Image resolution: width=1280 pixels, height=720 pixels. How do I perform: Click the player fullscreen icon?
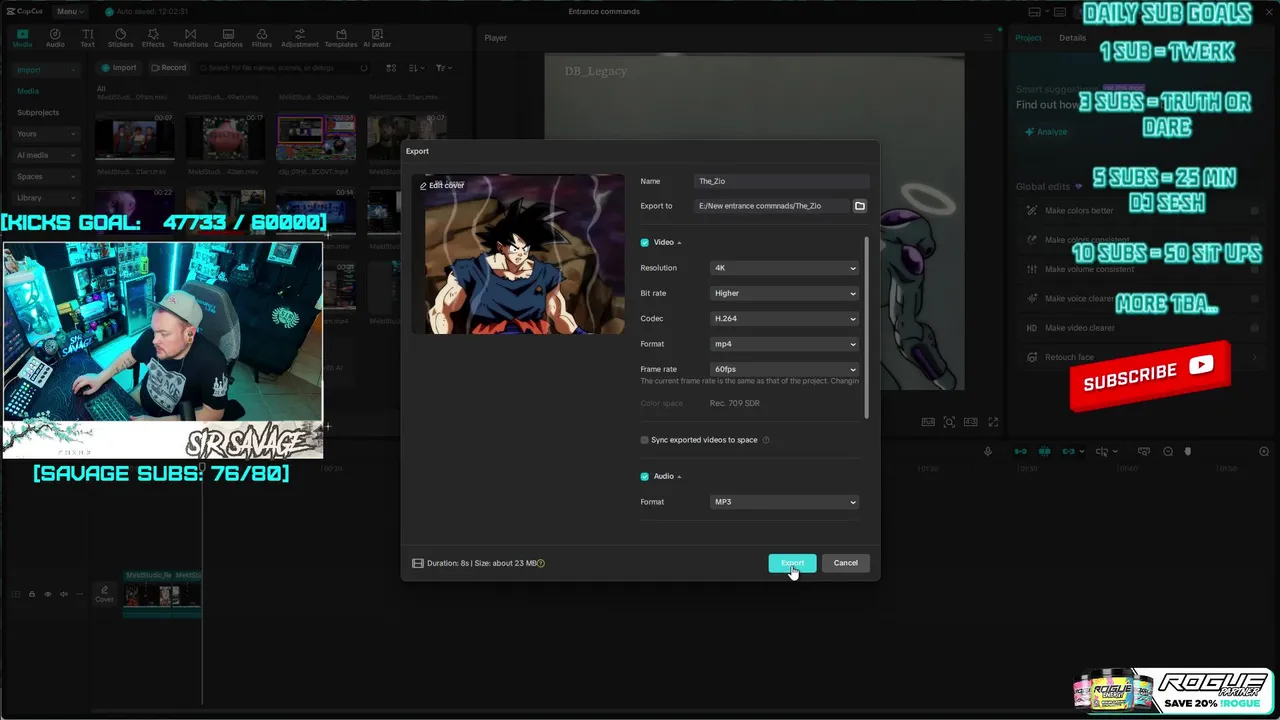tap(993, 423)
